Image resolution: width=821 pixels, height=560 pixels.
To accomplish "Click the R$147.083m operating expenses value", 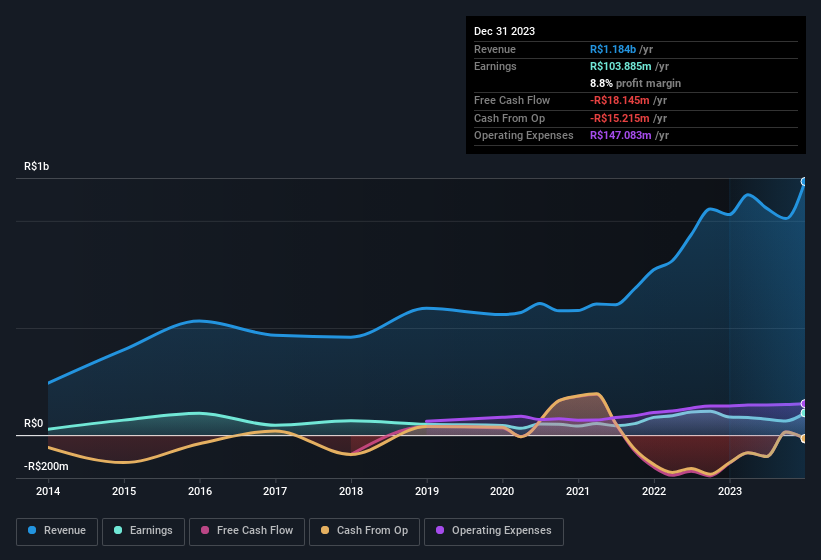I will tap(620, 136).
